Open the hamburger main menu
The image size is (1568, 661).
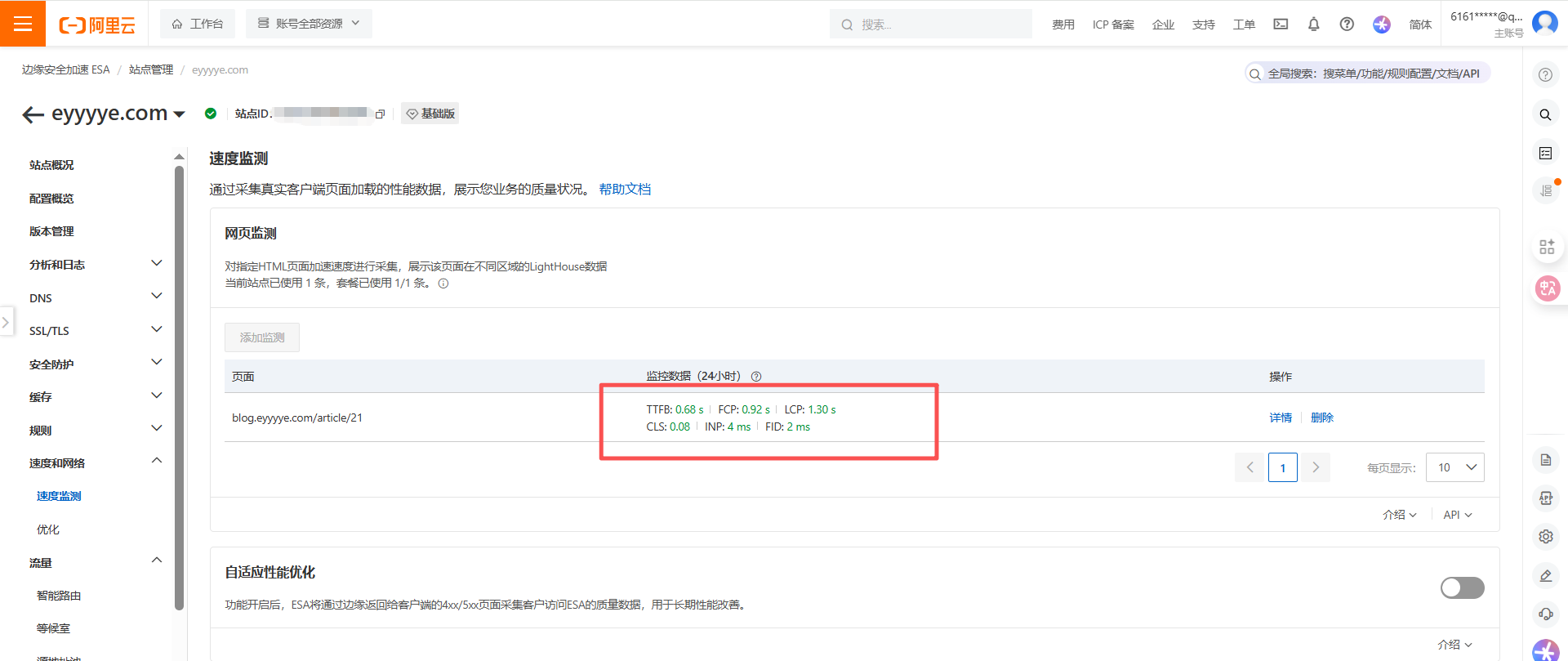[23, 24]
